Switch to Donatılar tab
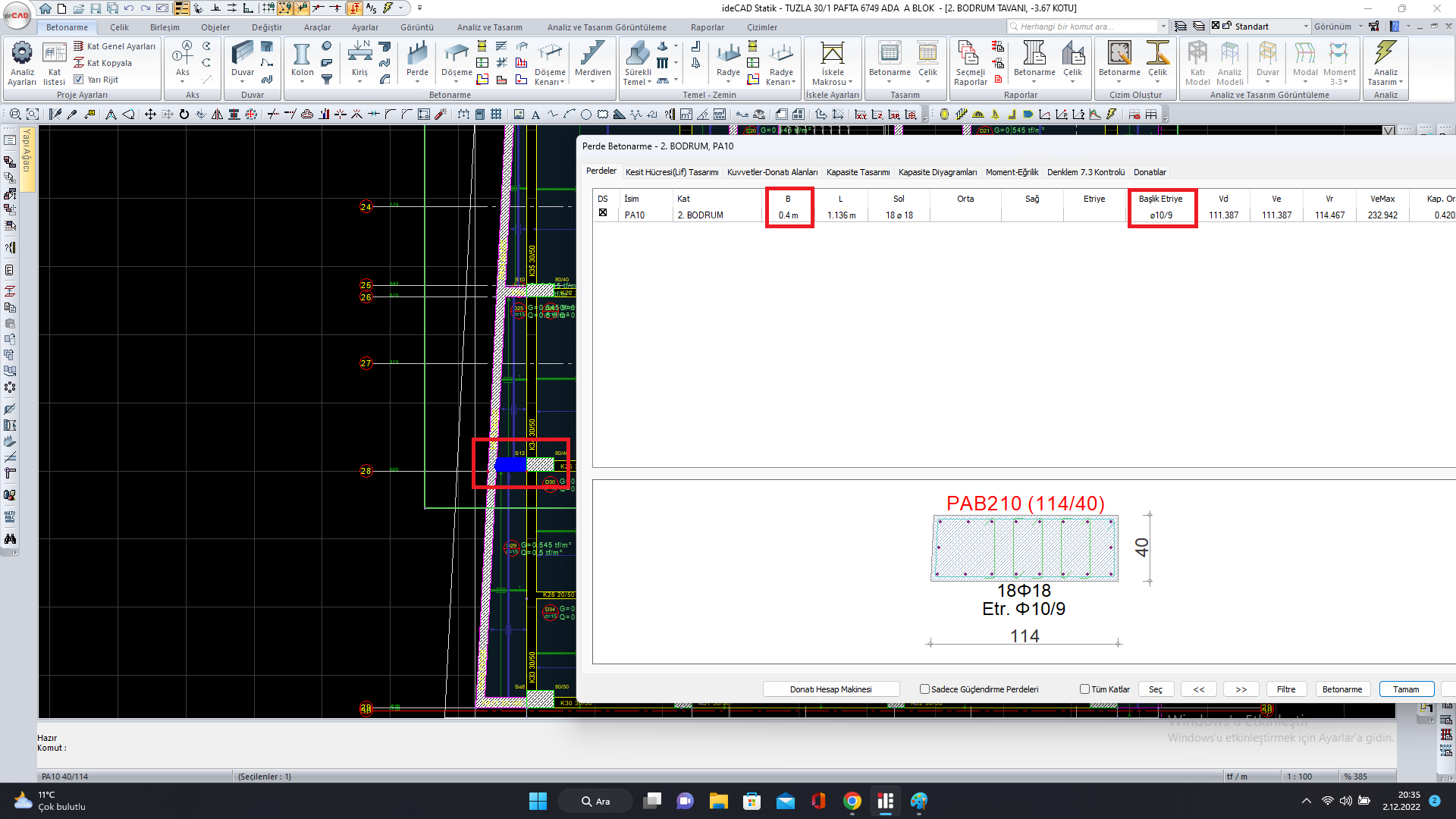This screenshot has width=1456, height=819. [1150, 172]
